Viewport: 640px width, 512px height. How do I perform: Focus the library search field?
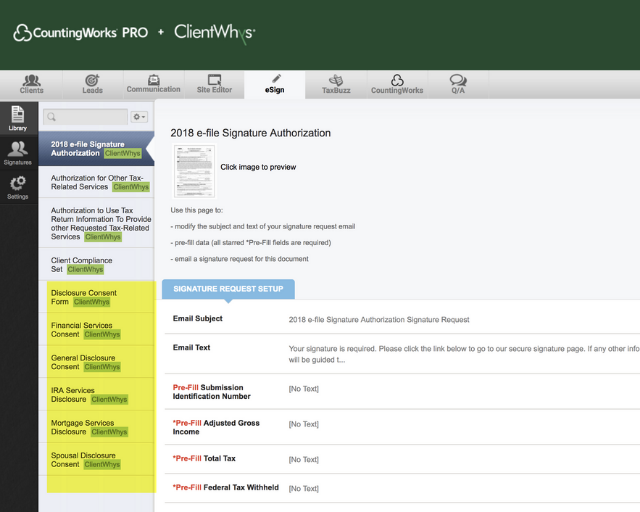(x=86, y=117)
